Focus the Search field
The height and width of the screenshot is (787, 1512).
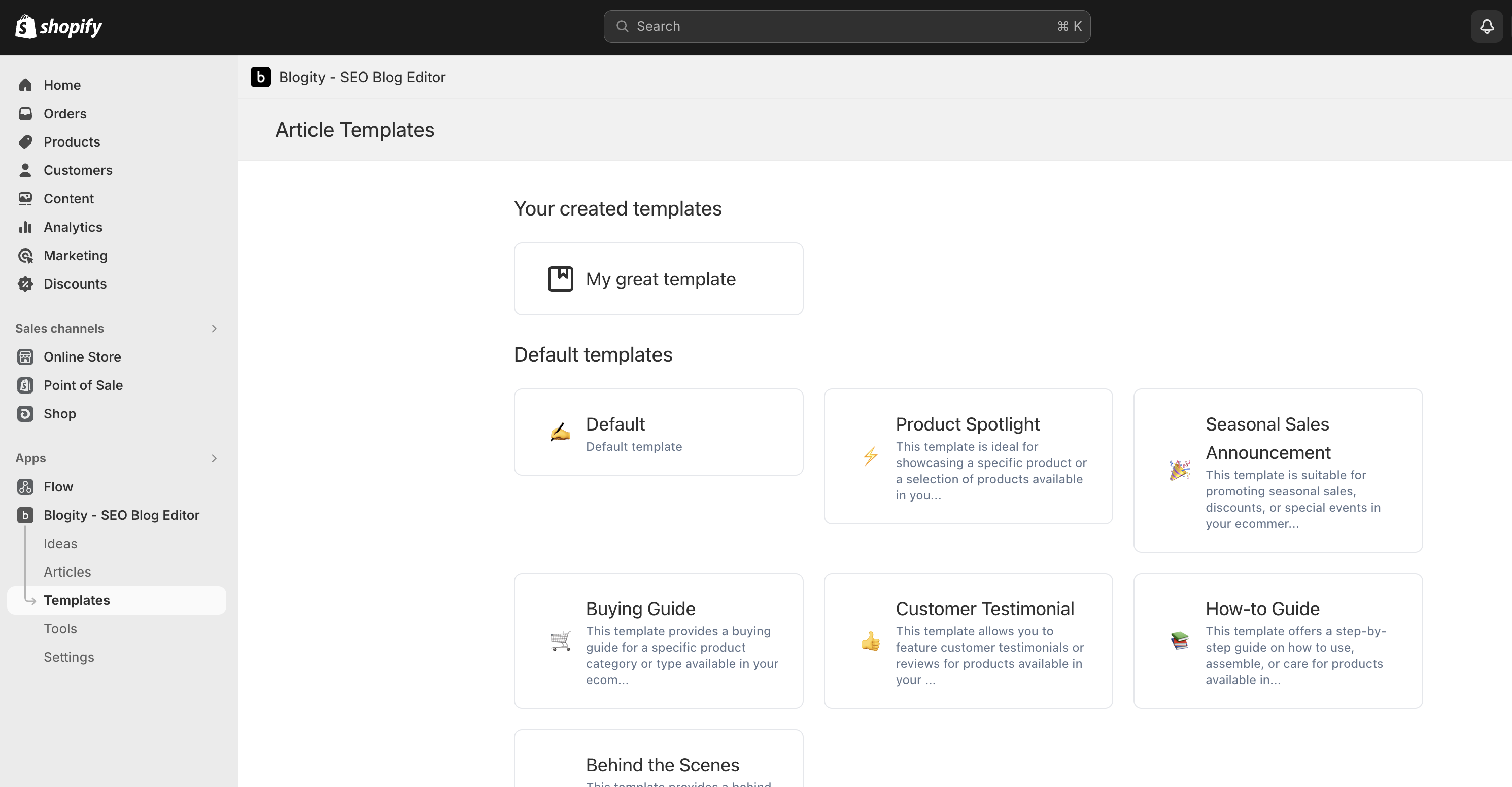(846, 26)
